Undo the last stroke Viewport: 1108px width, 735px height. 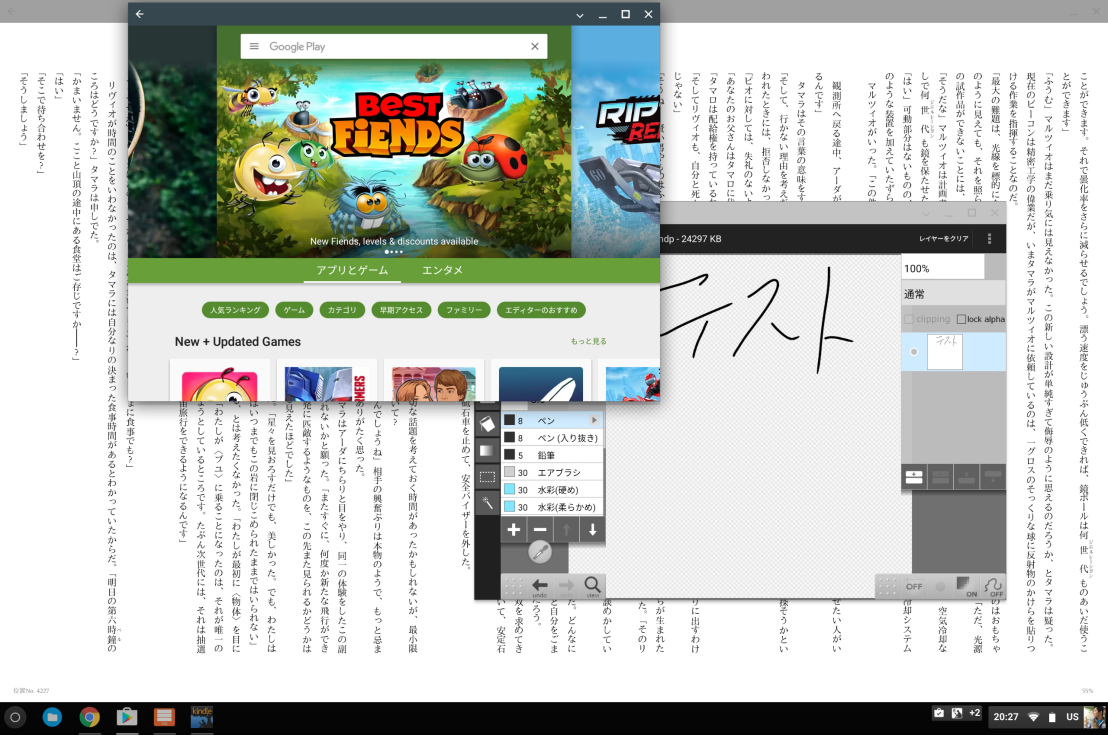[x=540, y=586]
